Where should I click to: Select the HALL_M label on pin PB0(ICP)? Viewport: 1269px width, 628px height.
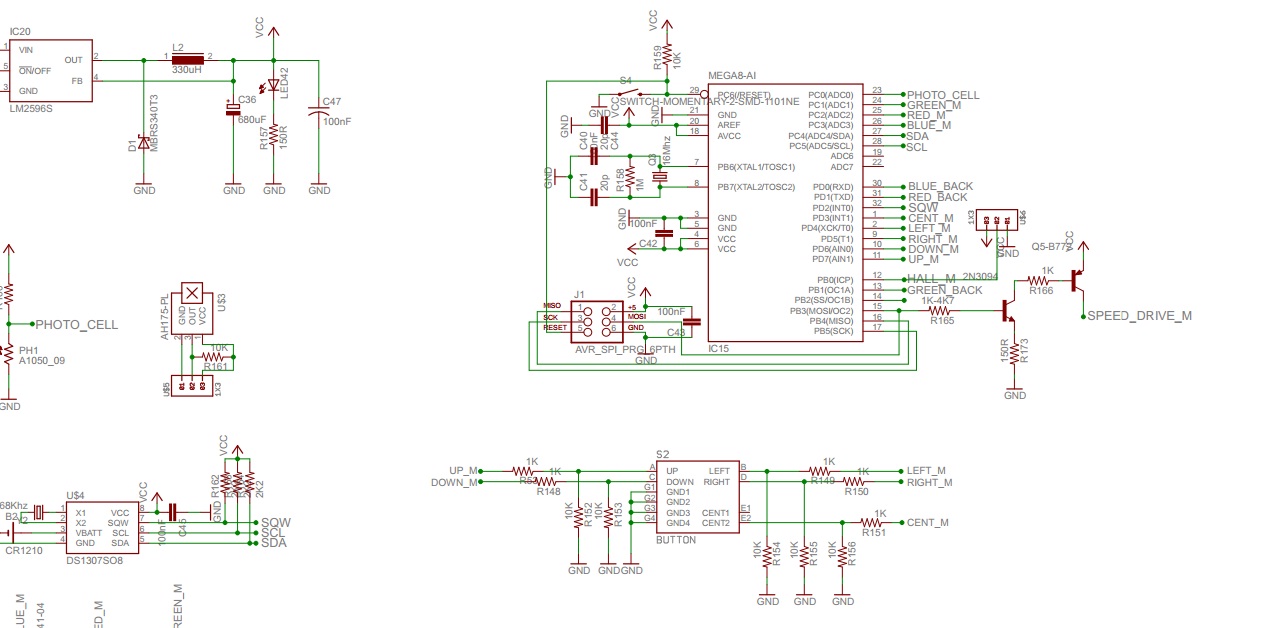coord(925,278)
